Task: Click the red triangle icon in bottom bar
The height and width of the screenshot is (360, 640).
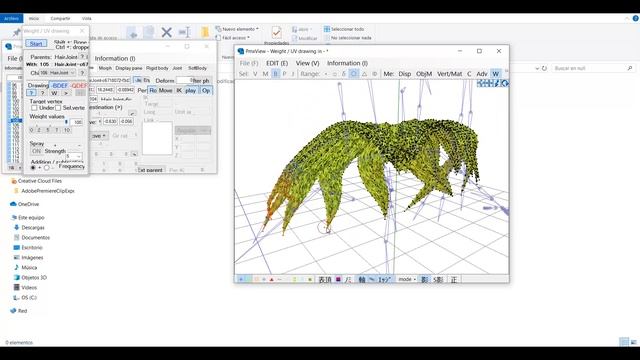Action: (271, 280)
